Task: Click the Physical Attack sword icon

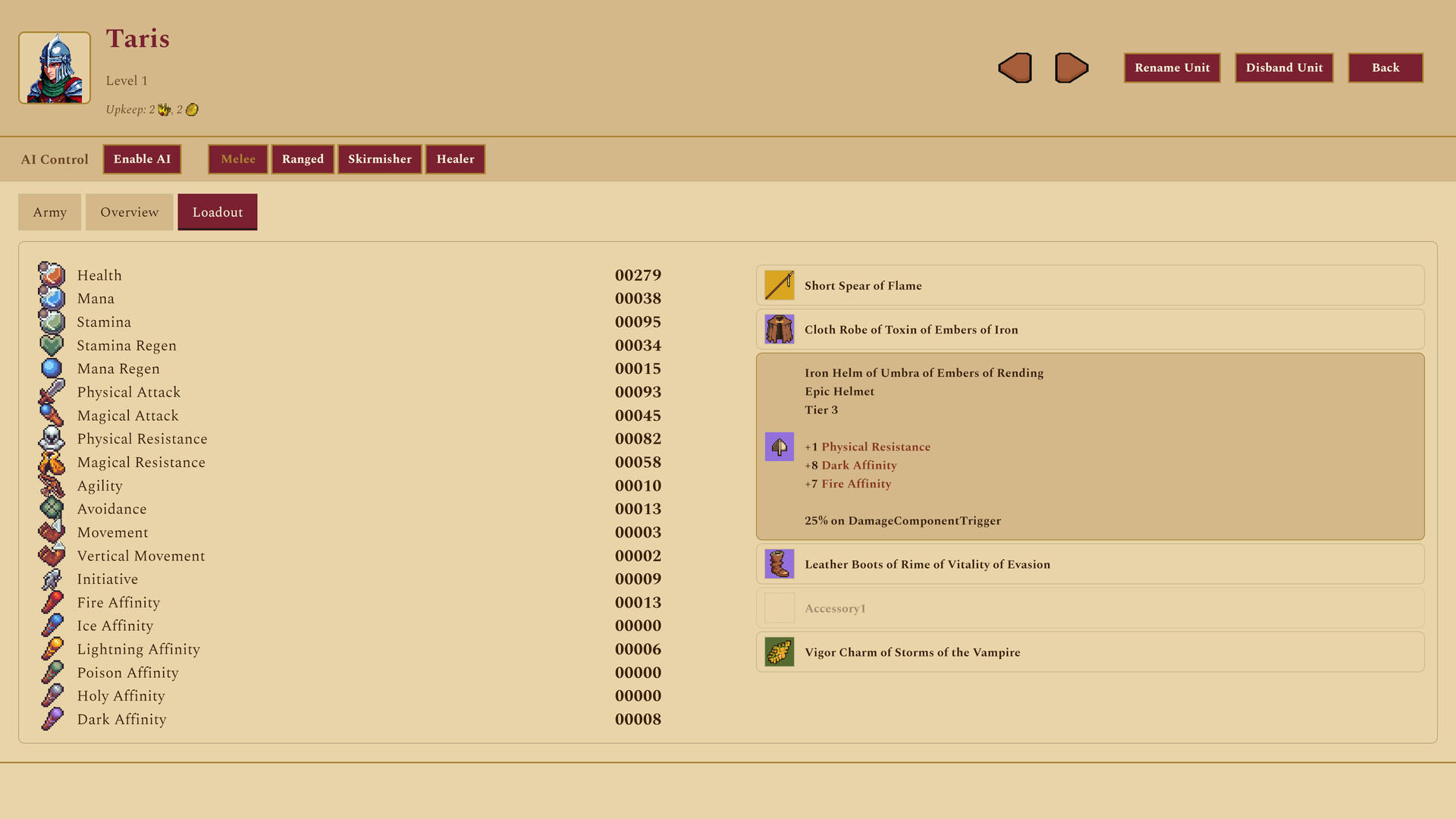Action: click(52, 392)
